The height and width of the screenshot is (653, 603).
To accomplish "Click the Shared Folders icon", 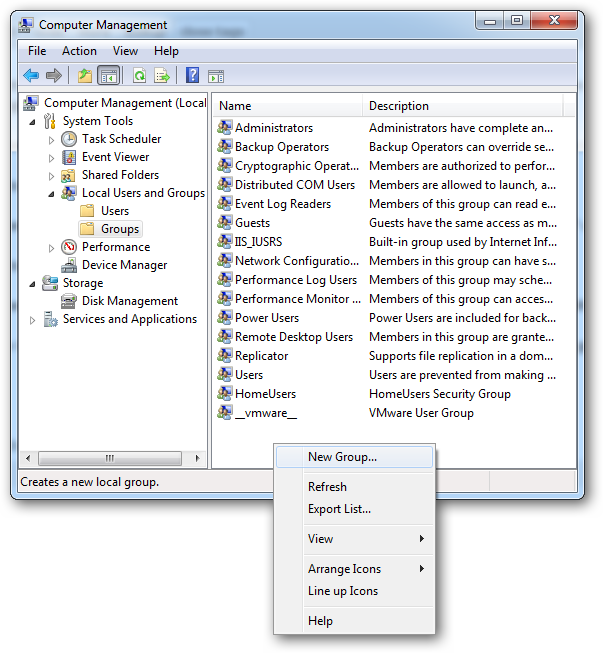I will tap(68, 175).
